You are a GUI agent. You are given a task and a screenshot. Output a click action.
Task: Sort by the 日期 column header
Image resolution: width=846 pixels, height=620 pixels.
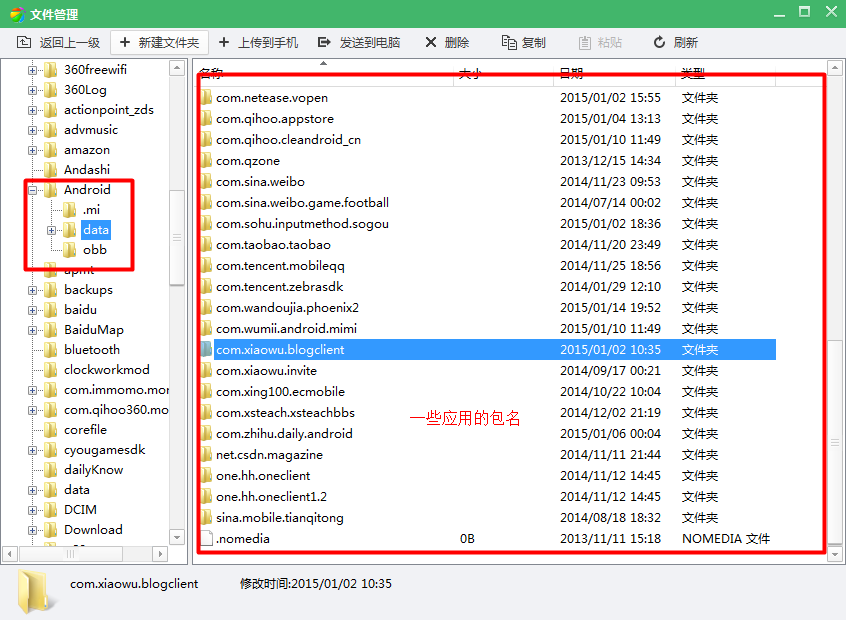pos(615,73)
